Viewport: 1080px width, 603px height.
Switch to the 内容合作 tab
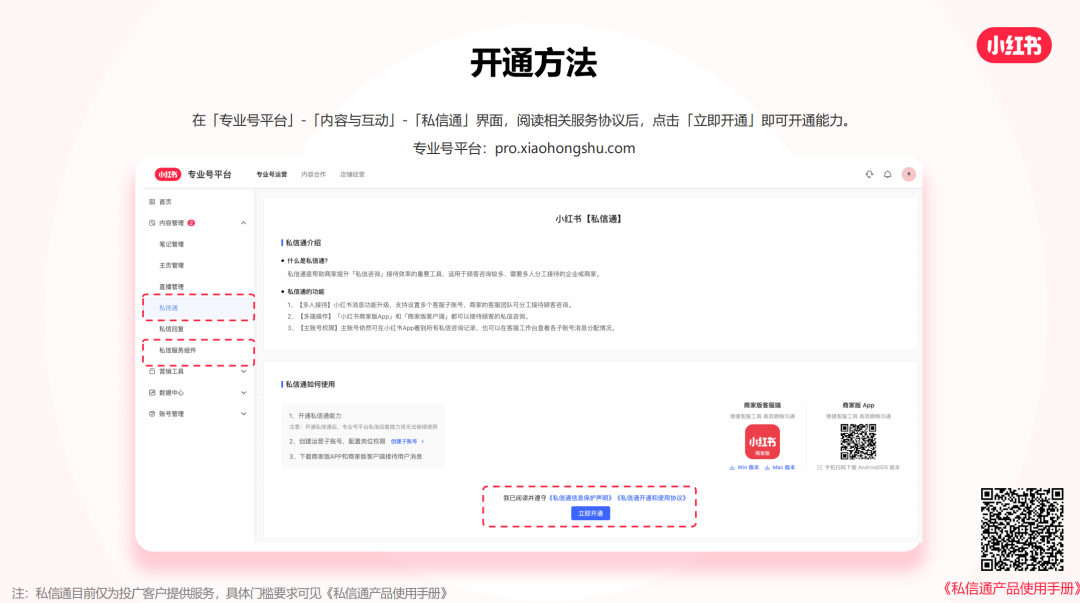314,174
